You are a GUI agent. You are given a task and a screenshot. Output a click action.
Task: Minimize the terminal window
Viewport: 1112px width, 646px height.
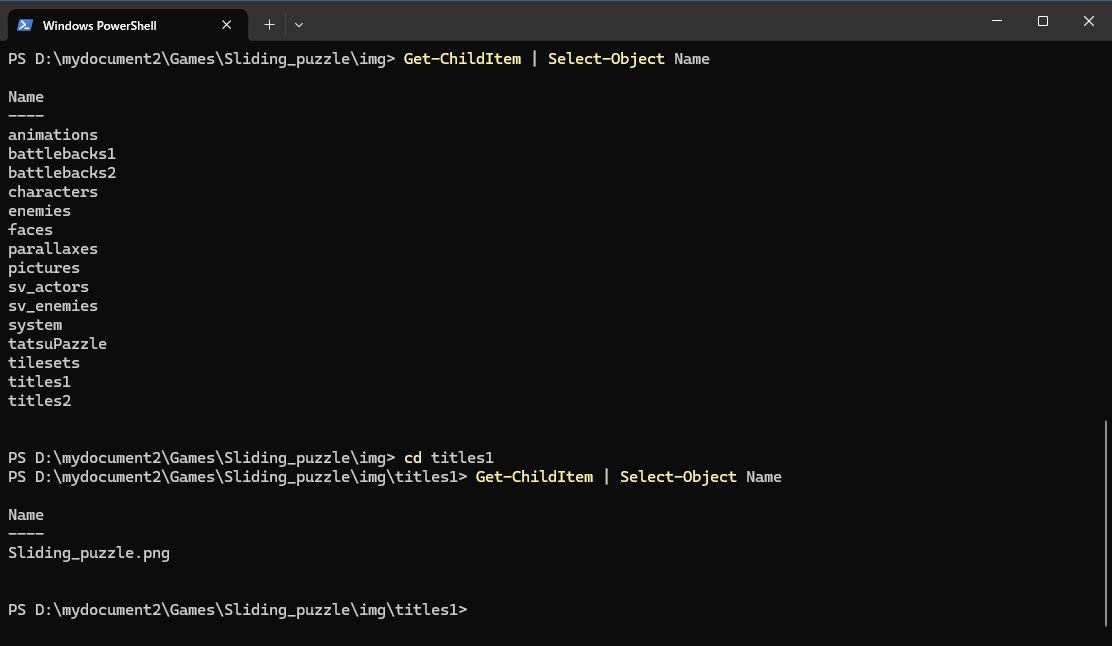(997, 21)
